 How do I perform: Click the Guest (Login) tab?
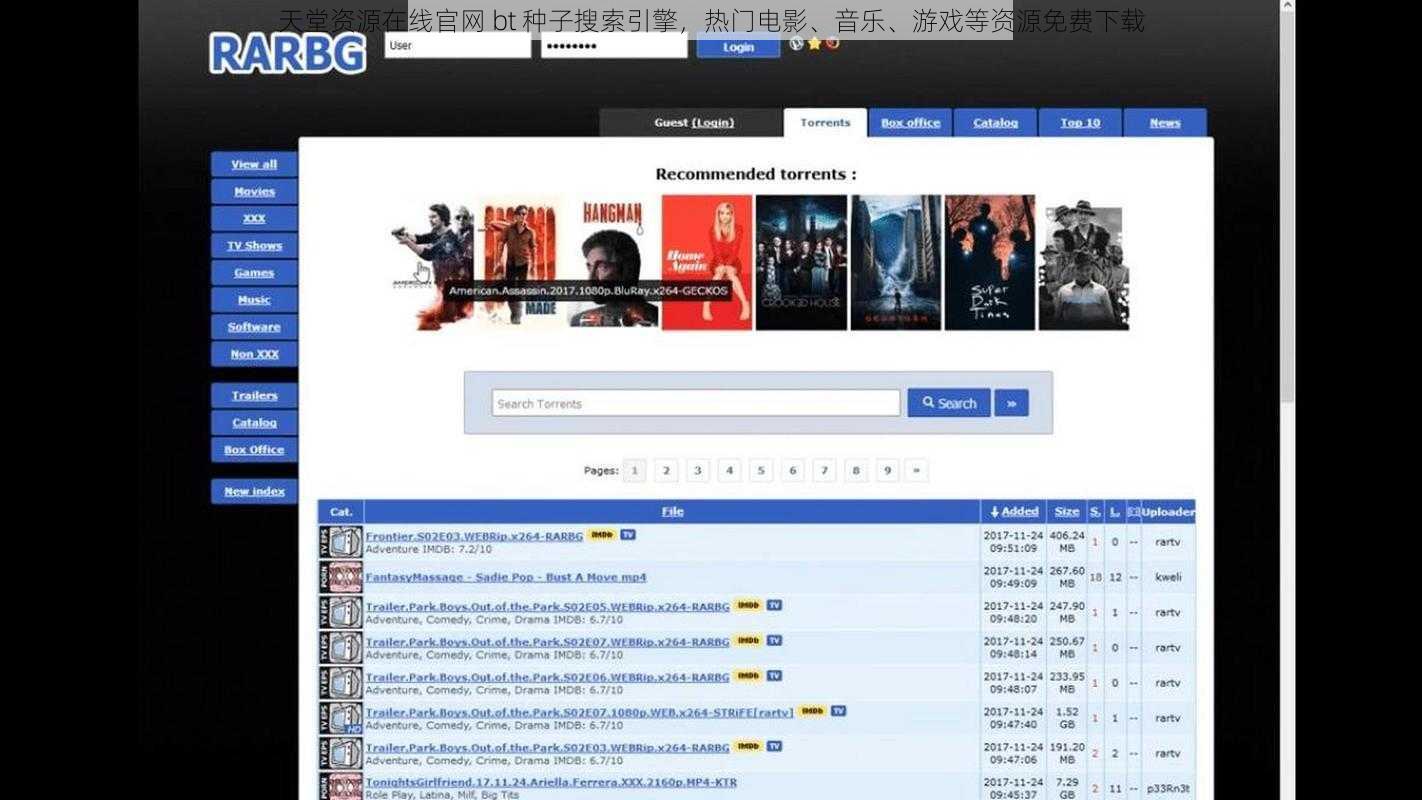[692, 123]
